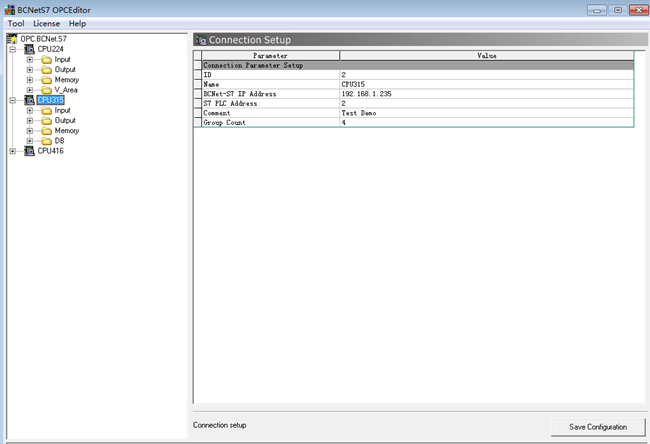Viewport: 650px width, 444px height.
Task: Click the DB folder icon
Action: [x=46, y=141]
